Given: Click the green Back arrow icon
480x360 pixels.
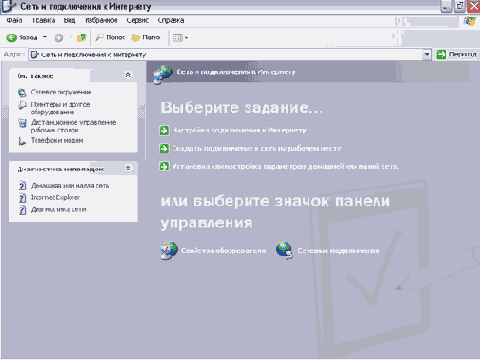Looking at the screenshot, I should point(11,38).
